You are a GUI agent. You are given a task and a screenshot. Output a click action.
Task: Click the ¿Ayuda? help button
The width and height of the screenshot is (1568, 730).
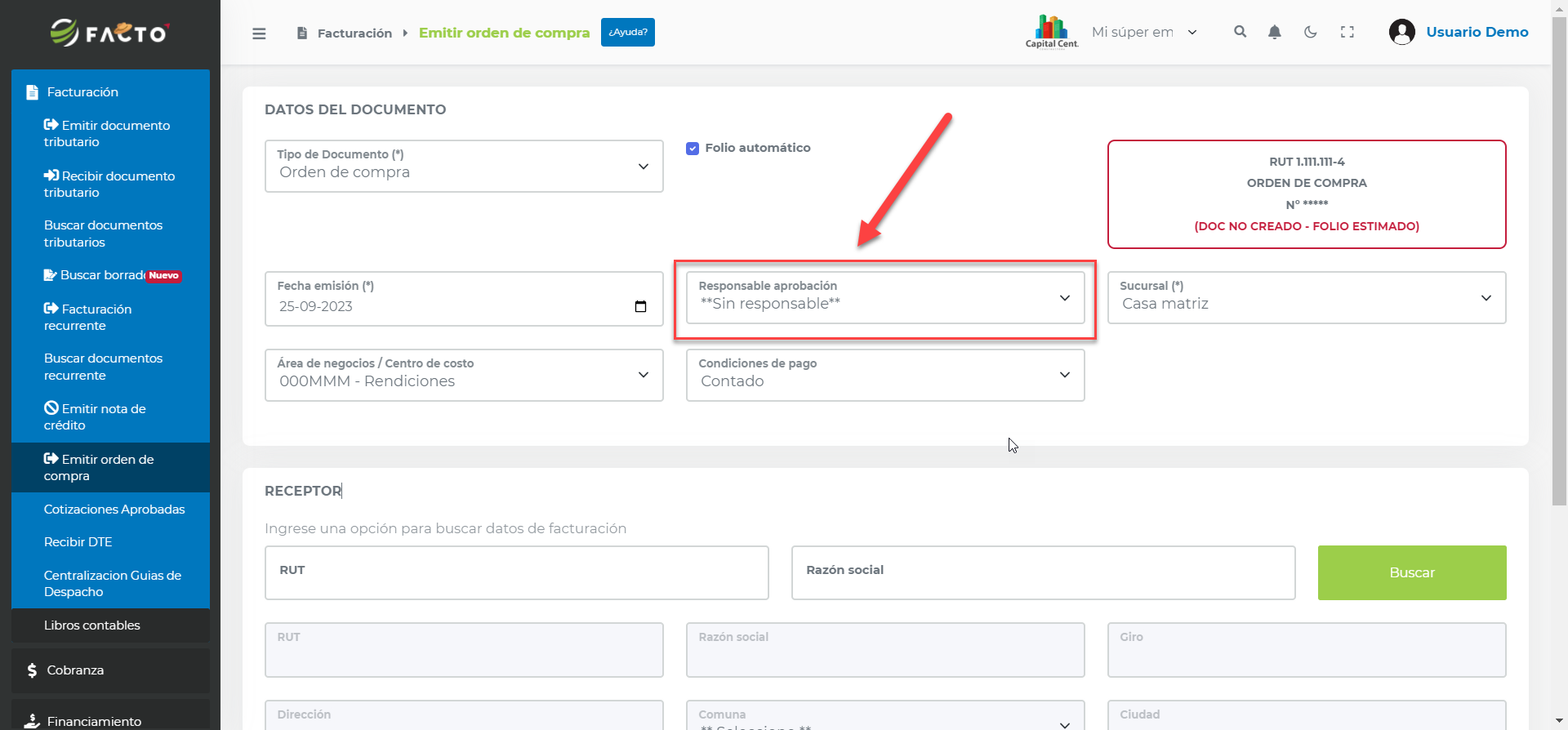point(627,32)
